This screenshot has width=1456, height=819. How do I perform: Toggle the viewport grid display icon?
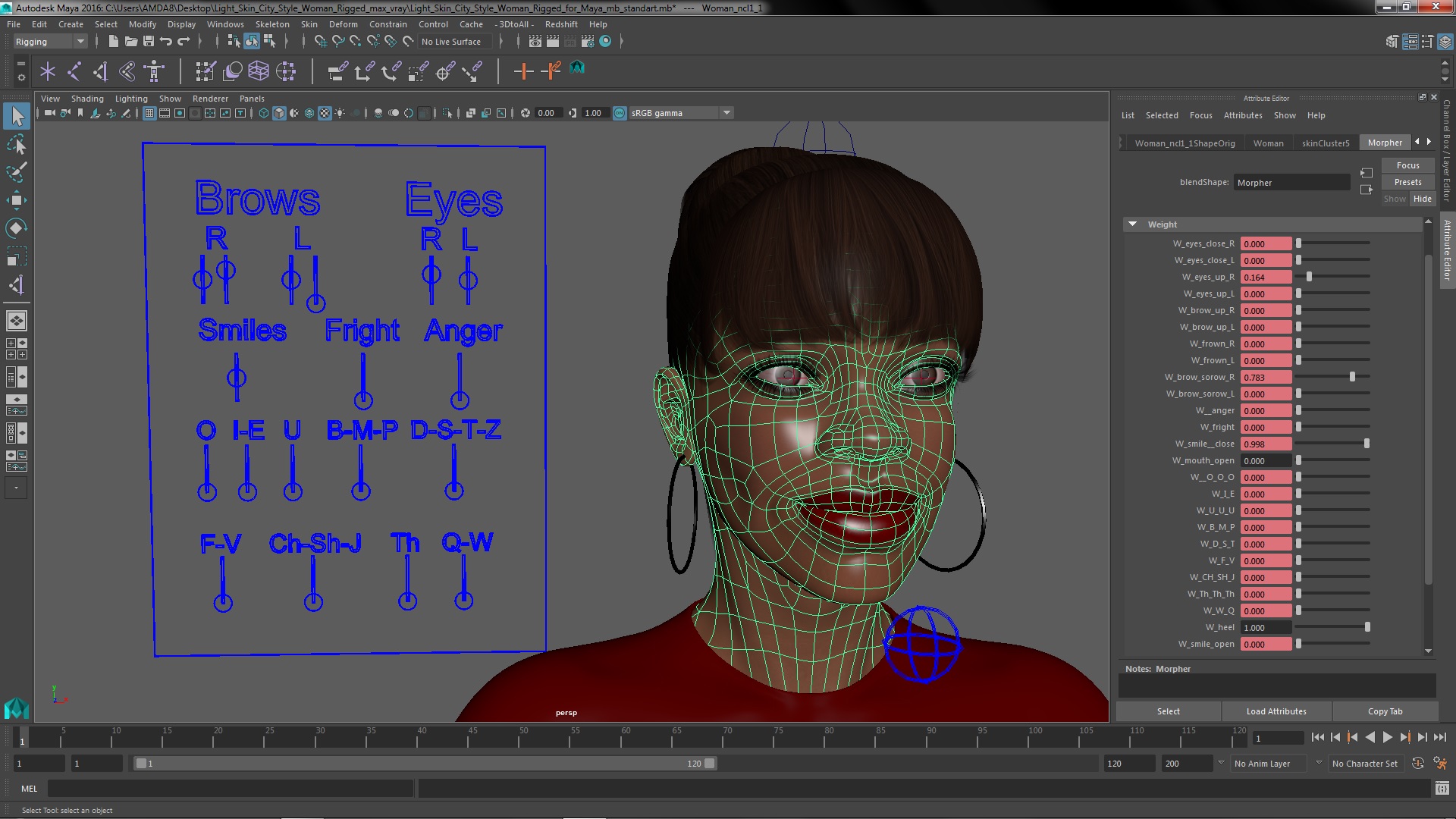pyautogui.click(x=149, y=113)
